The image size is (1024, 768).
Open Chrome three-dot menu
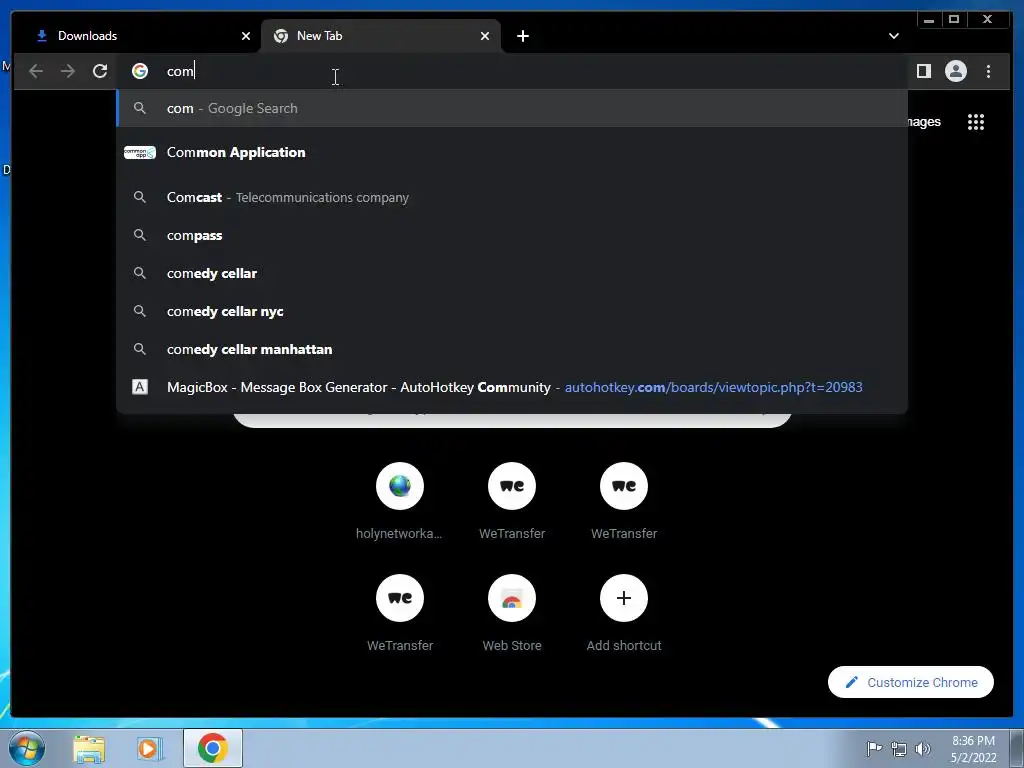[988, 71]
